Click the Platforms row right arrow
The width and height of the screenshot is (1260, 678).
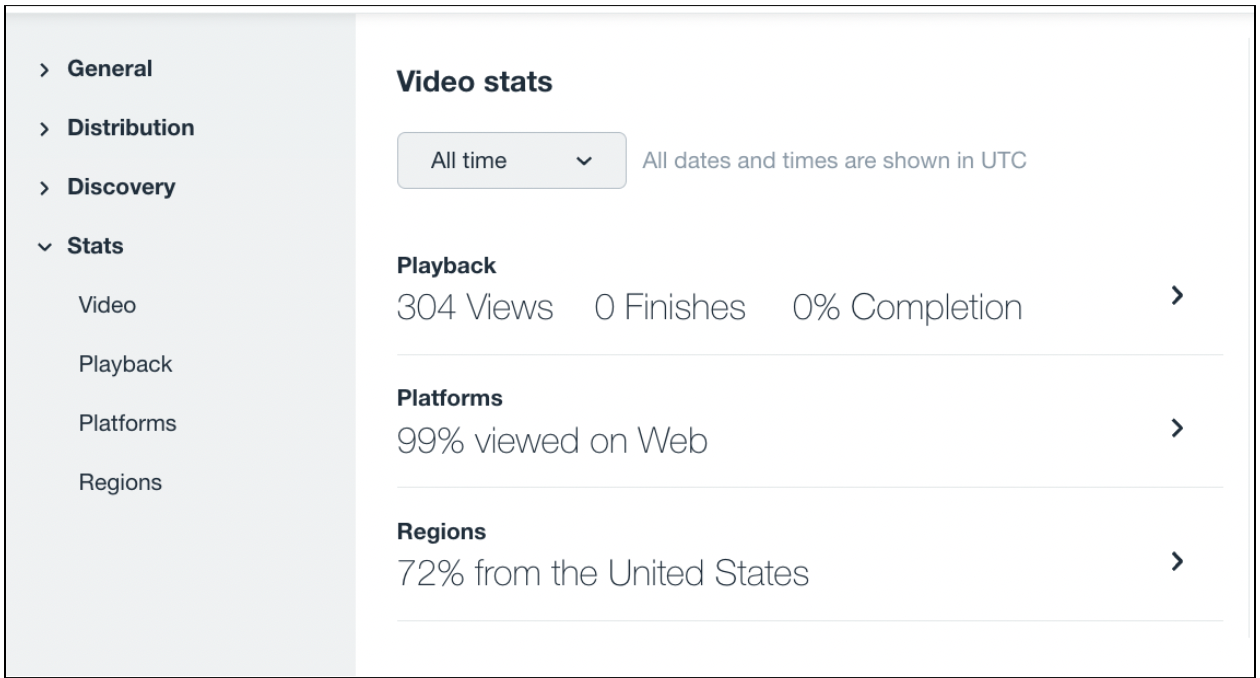pyautogui.click(x=1177, y=428)
